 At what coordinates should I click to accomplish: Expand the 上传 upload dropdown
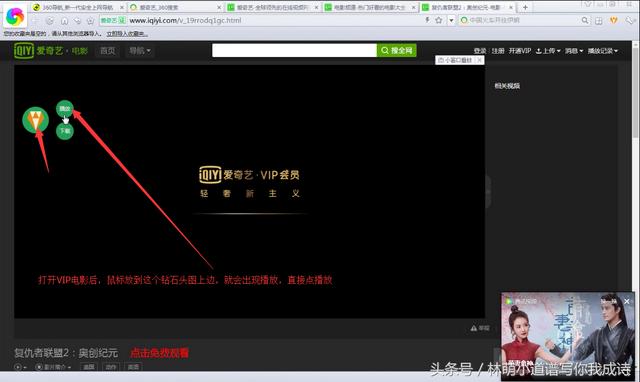pyautogui.click(x=548, y=51)
